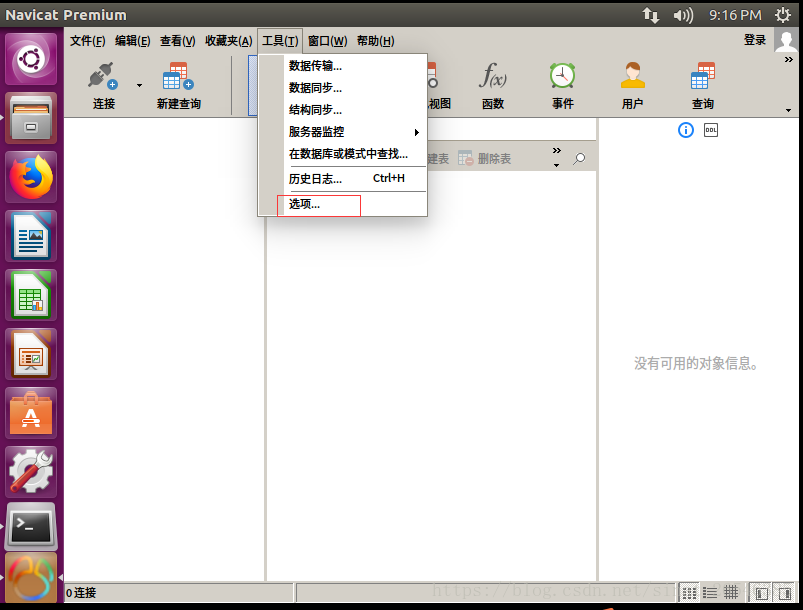Click the Connection (连接) plug icon
Image resolution: width=803 pixels, height=610 pixels.
tap(103, 76)
